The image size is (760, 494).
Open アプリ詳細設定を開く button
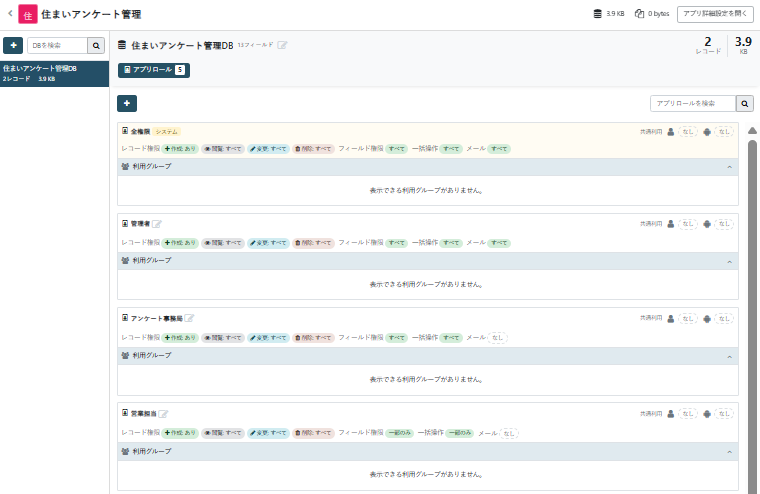[715, 14]
